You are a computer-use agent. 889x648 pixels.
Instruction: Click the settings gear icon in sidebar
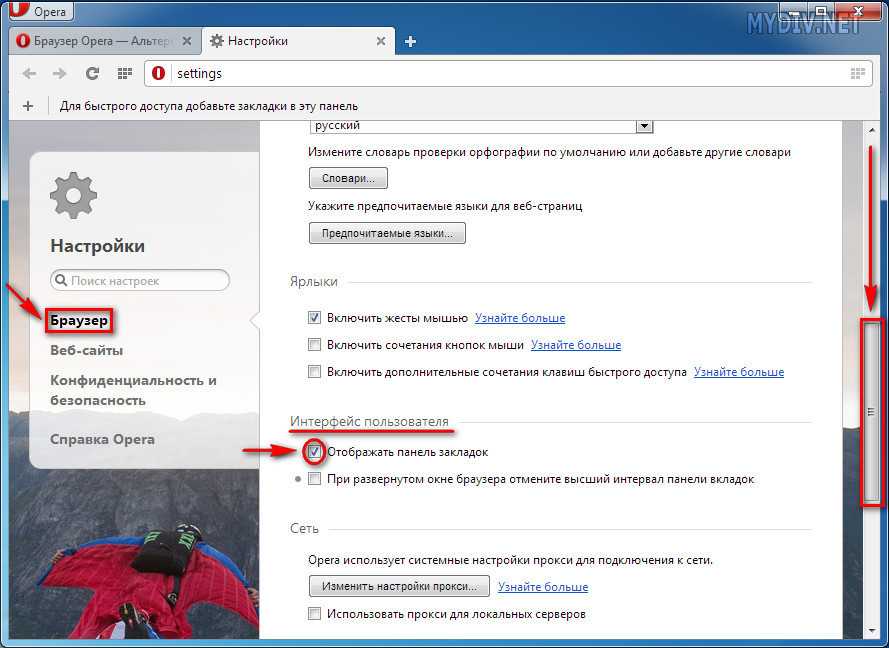pos(73,196)
